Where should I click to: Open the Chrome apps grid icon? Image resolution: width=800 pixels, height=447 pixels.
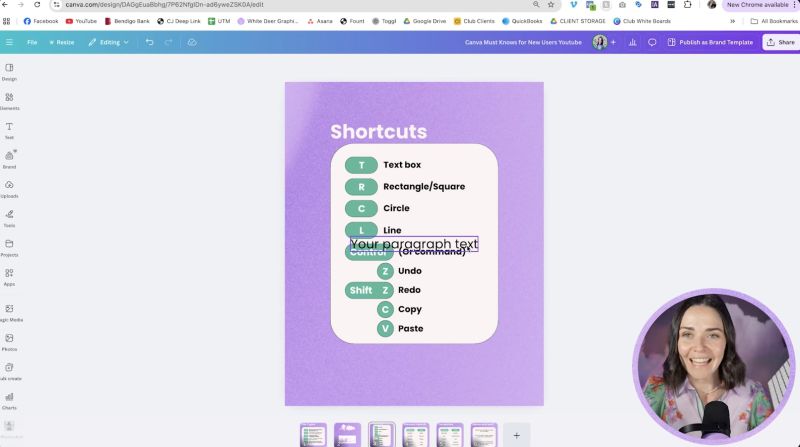click(6, 21)
